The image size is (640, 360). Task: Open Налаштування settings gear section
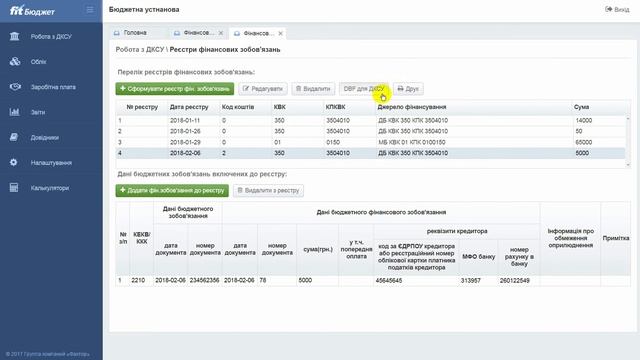[x=51, y=163]
